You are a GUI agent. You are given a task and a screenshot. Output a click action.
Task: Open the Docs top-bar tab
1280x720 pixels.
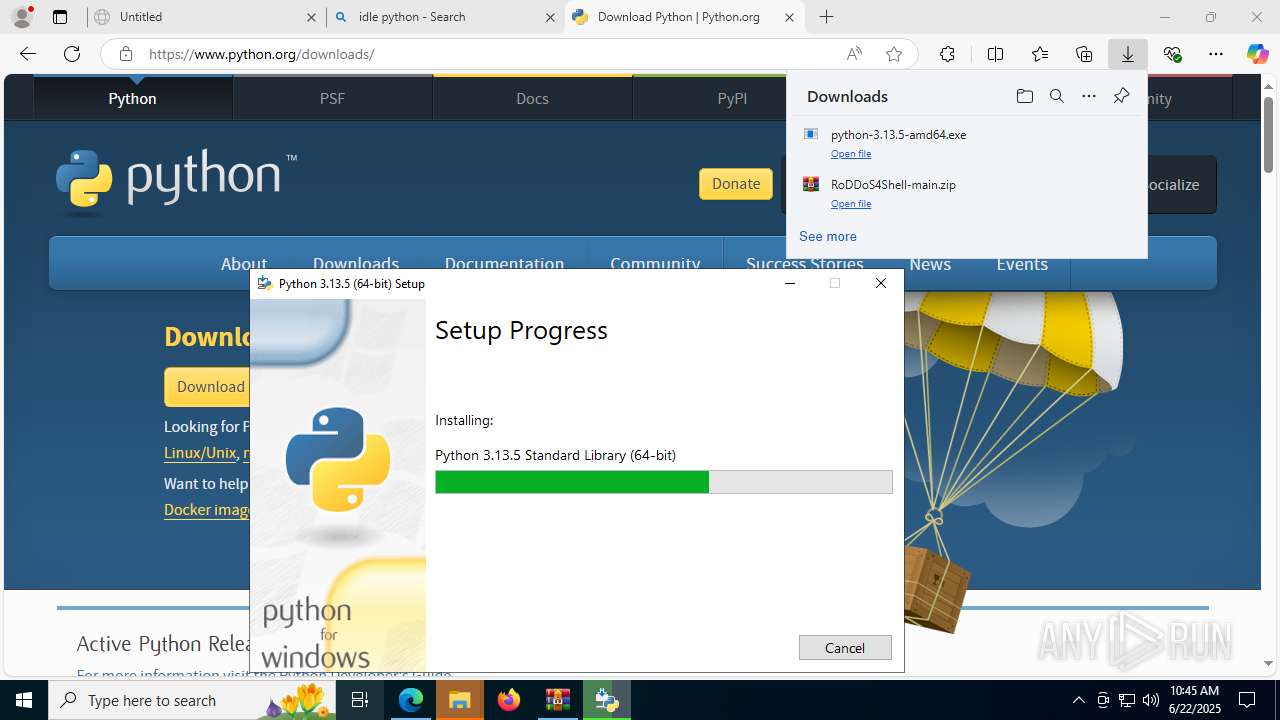tap(532, 98)
